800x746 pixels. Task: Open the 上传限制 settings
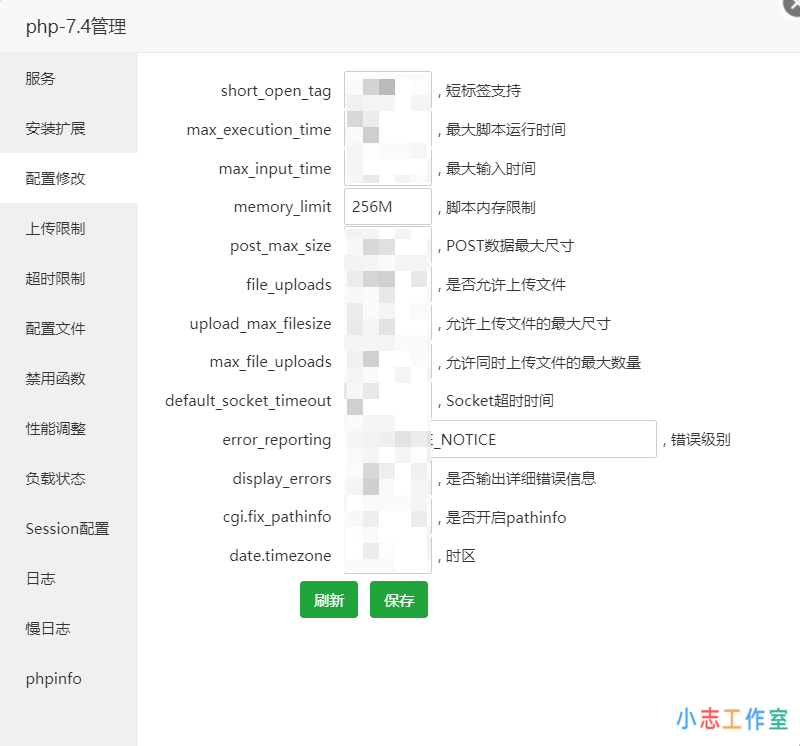pyautogui.click(x=55, y=228)
